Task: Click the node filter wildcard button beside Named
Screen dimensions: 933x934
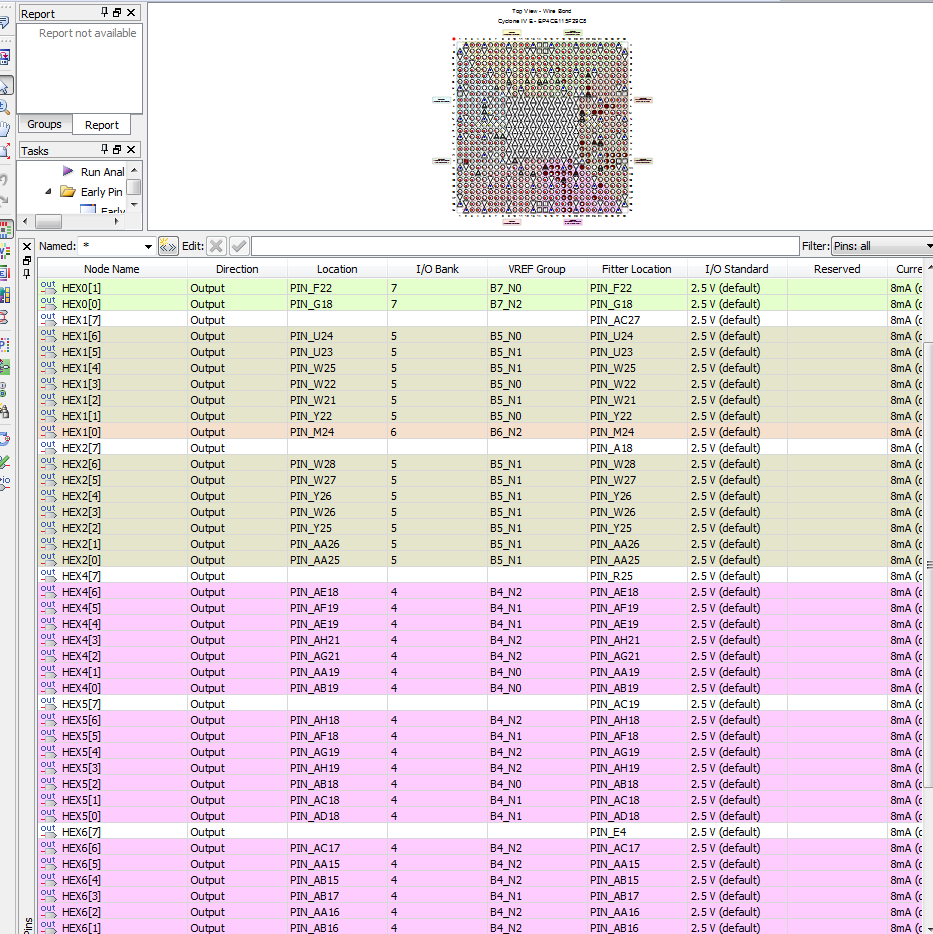Action: pos(168,246)
